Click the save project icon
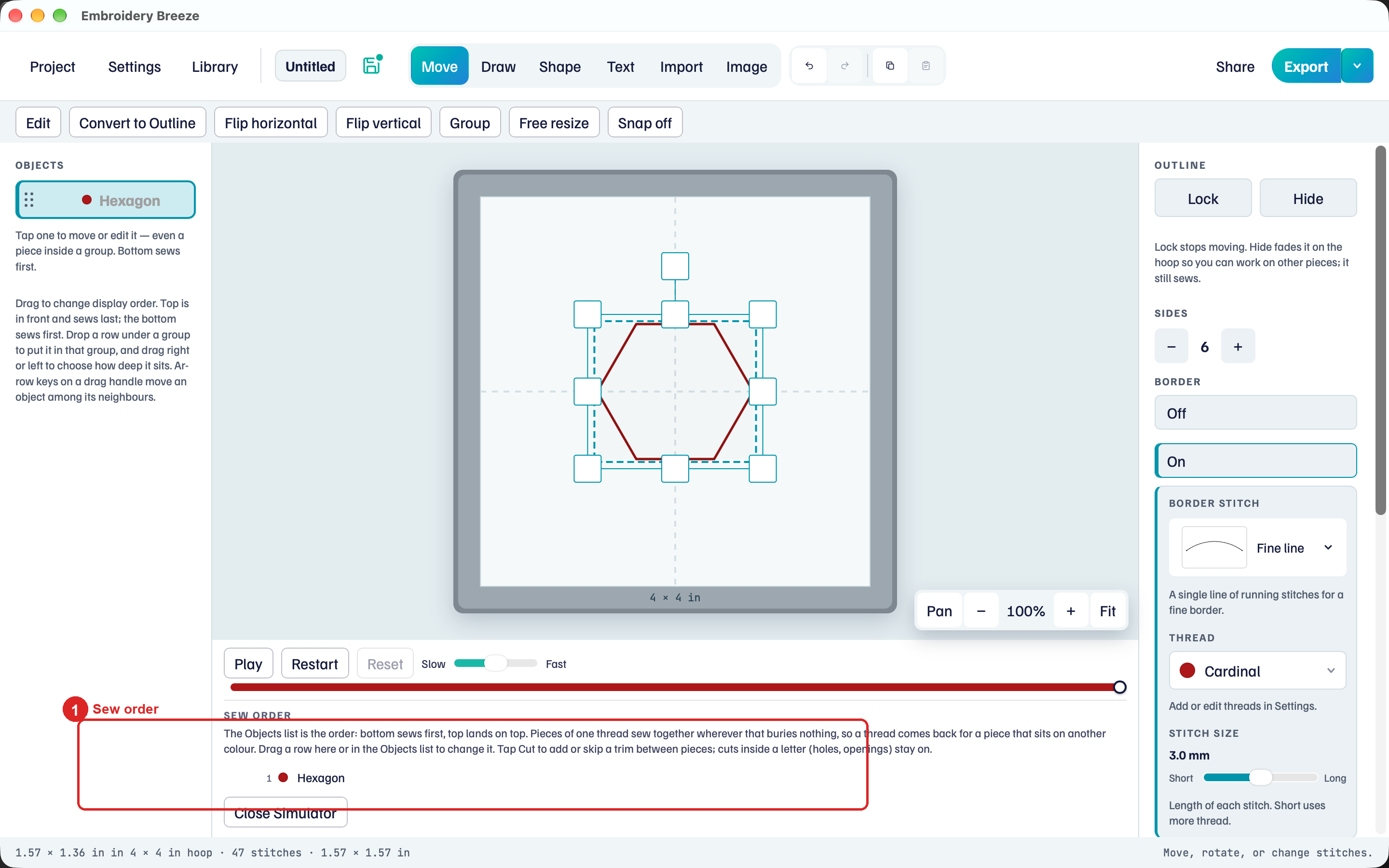Image resolution: width=1389 pixels, height=868 pixels. (x=372, y=66)
